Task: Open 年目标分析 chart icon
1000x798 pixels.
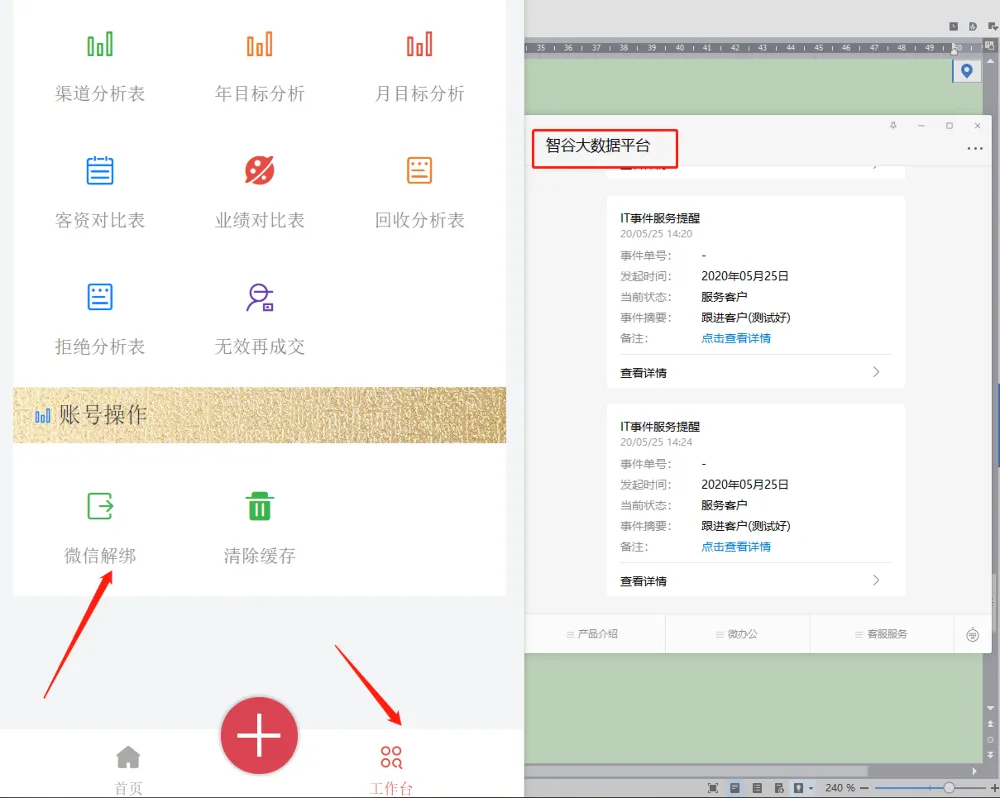Action: tap(260, 44)
